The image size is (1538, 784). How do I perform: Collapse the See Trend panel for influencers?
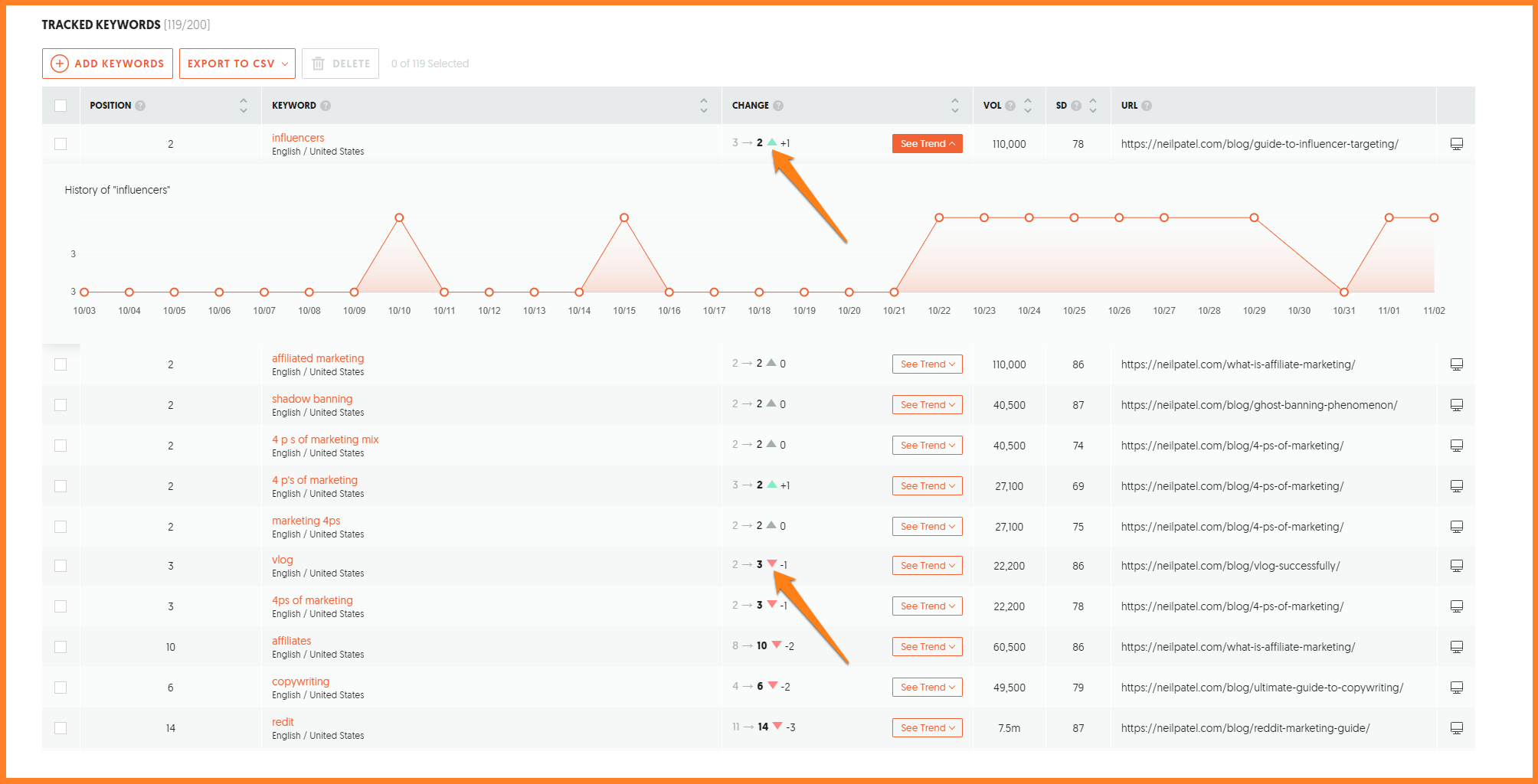pyautogui.click(x=927, y=144)
